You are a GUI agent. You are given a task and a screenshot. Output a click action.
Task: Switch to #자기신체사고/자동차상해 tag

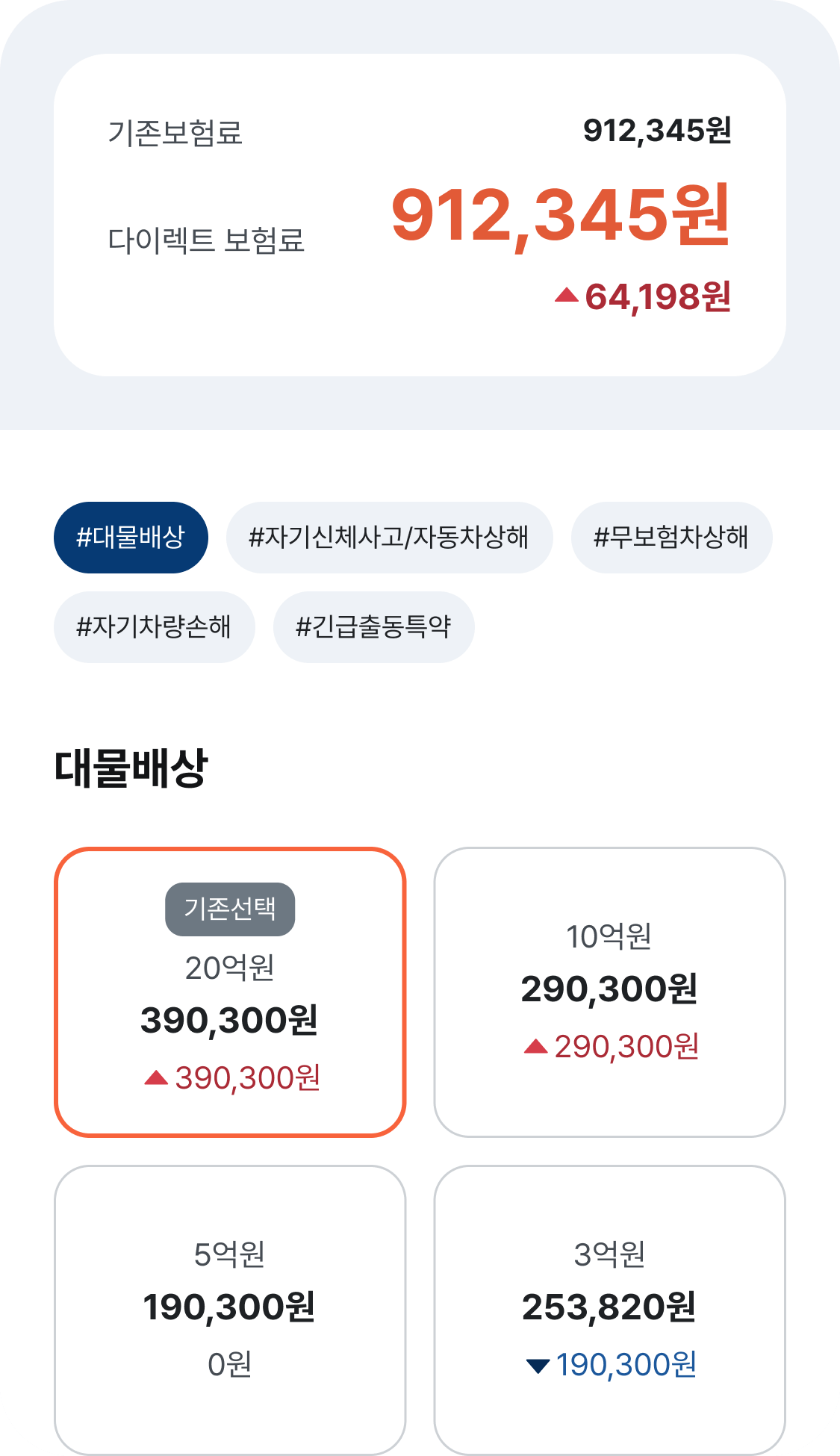click(x=389, y=538)
